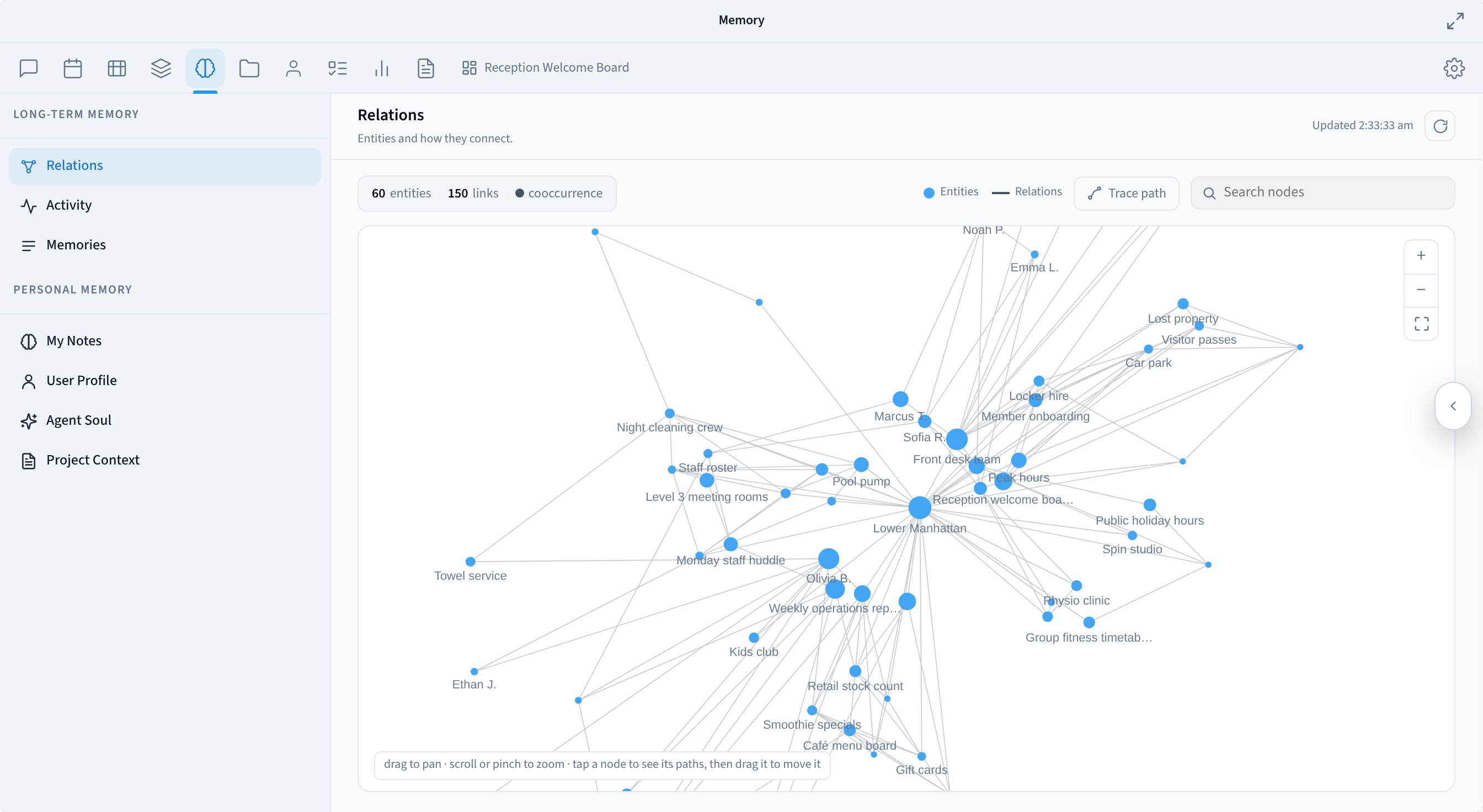Select Relations in the sidebar
Viewport: 1483px width, 812px height.
coord(164,165)
